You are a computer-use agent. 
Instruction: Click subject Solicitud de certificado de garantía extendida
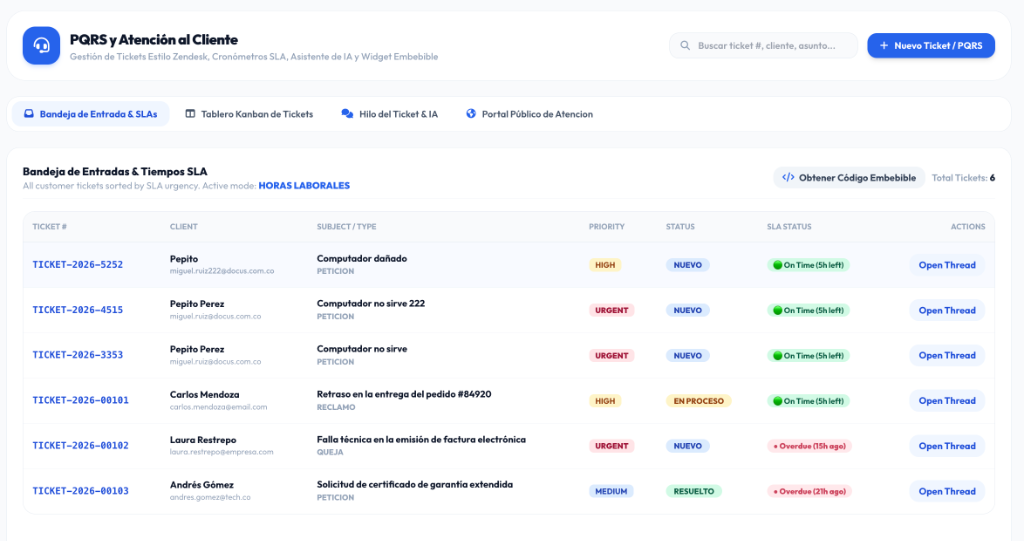415,485
